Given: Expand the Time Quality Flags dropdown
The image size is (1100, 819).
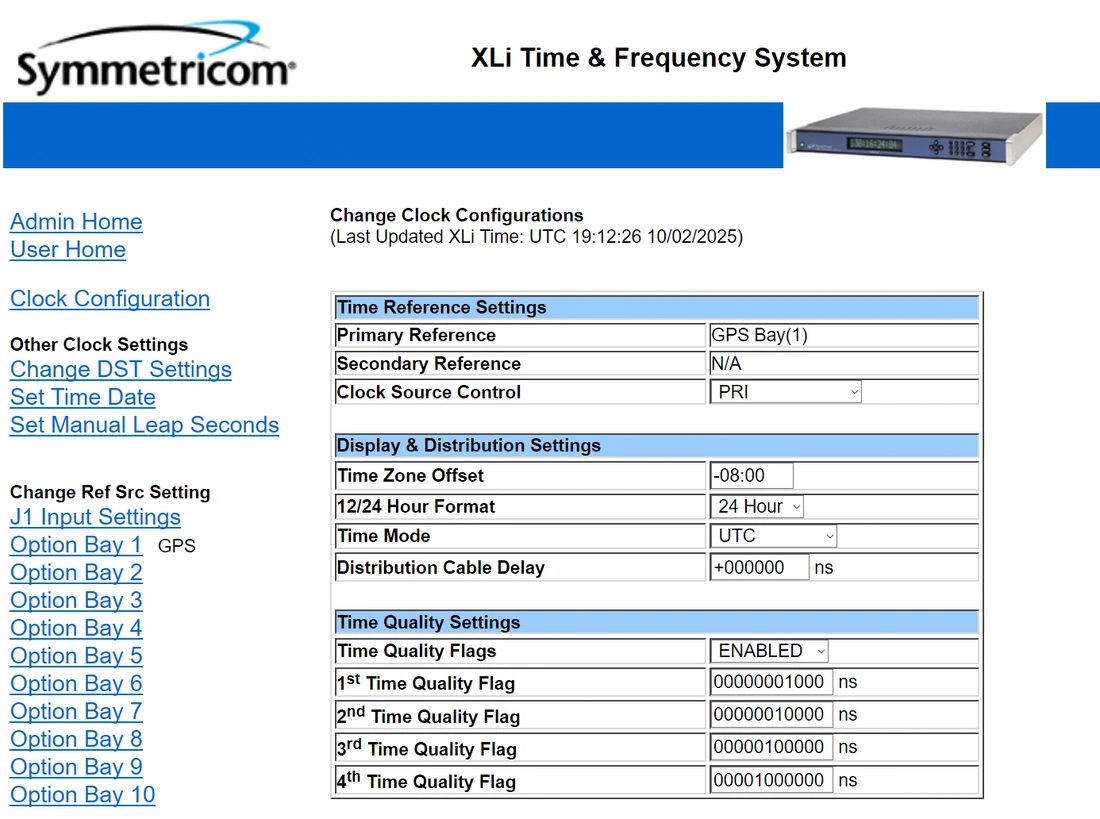Looking at the screenshot, I should coord(770,651).
